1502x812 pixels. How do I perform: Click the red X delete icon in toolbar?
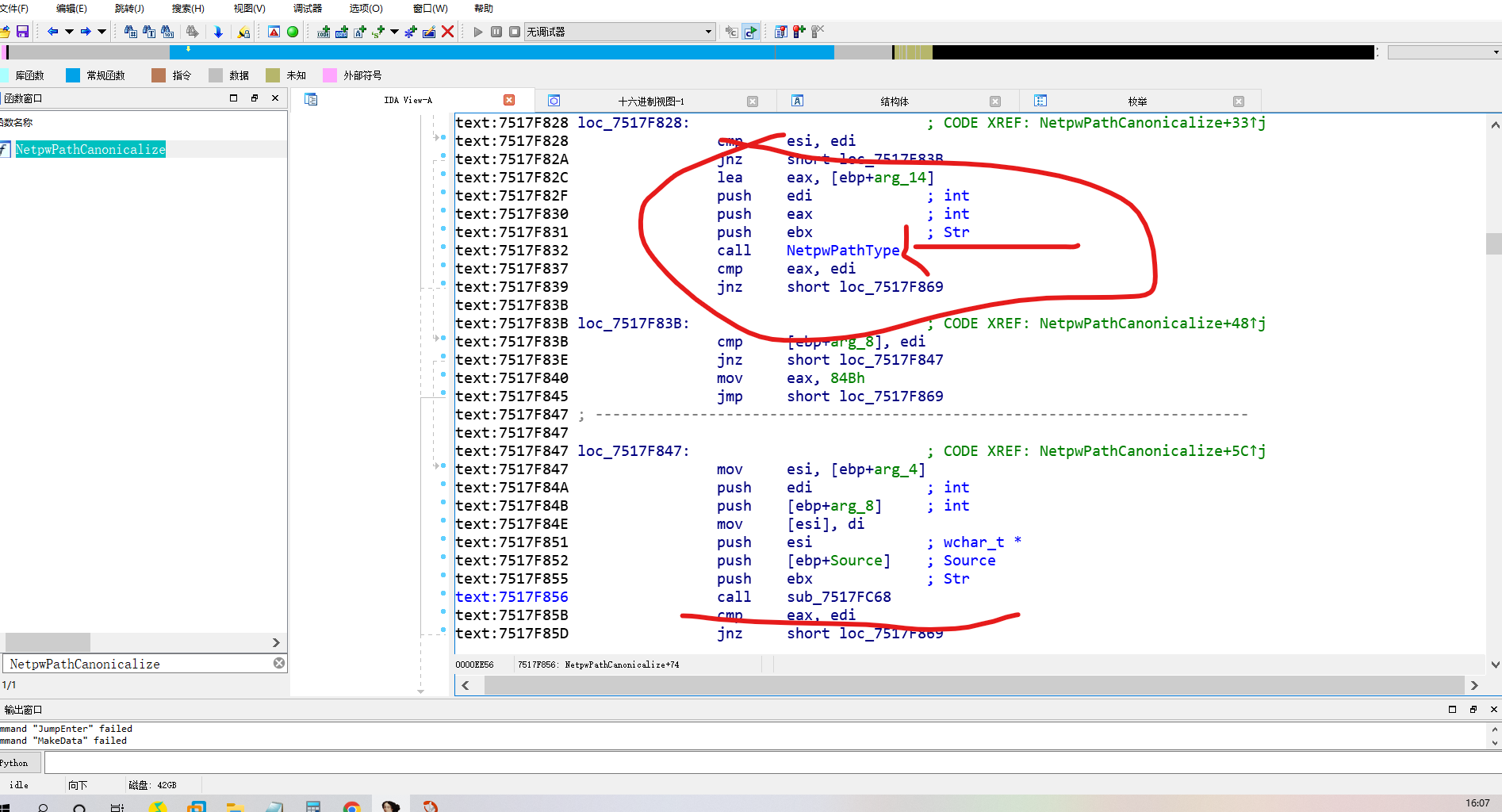(447, 32)
